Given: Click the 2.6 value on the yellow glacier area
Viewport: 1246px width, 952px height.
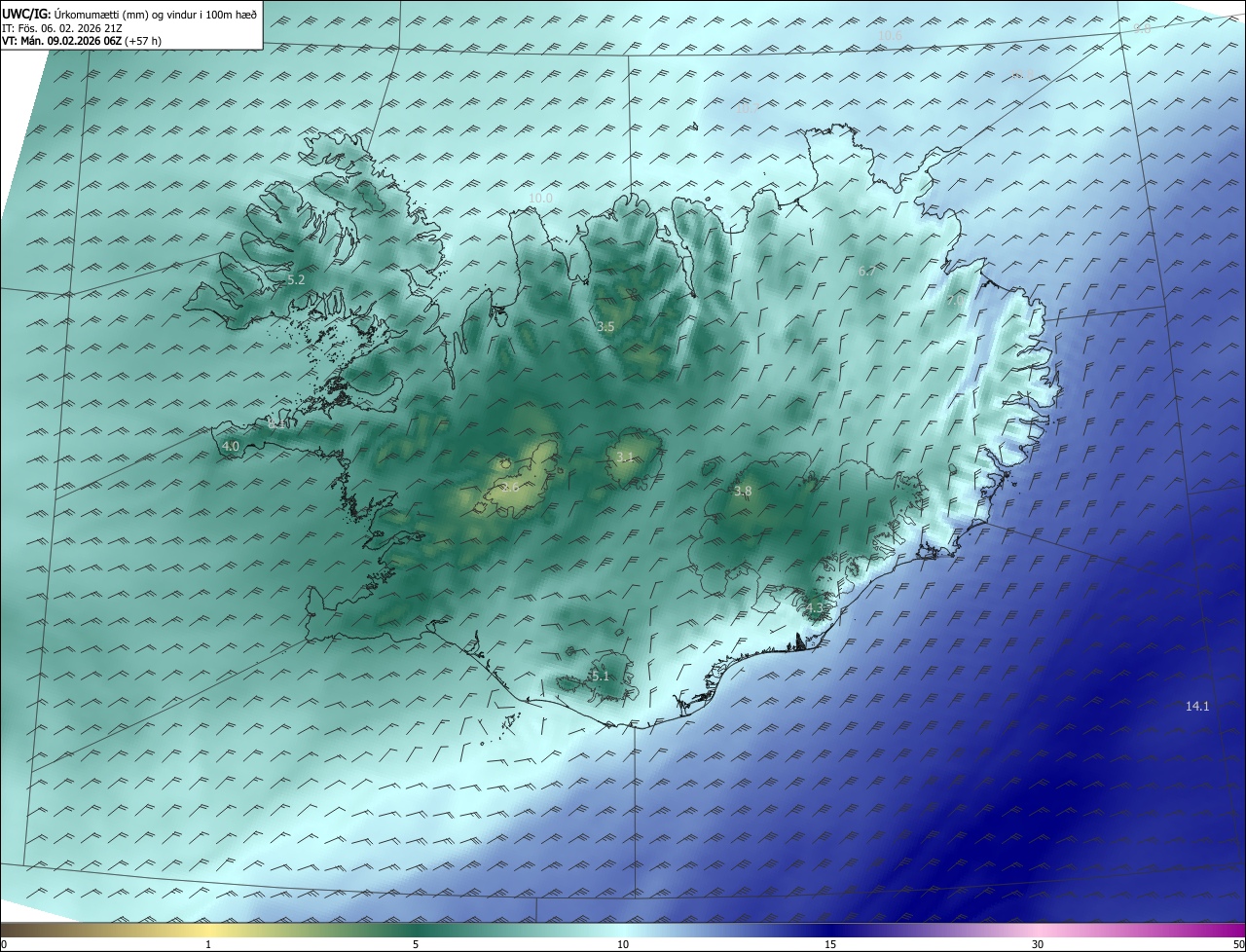Looking at the screenshot, I should pyautogui.click(x=510, y=487).
